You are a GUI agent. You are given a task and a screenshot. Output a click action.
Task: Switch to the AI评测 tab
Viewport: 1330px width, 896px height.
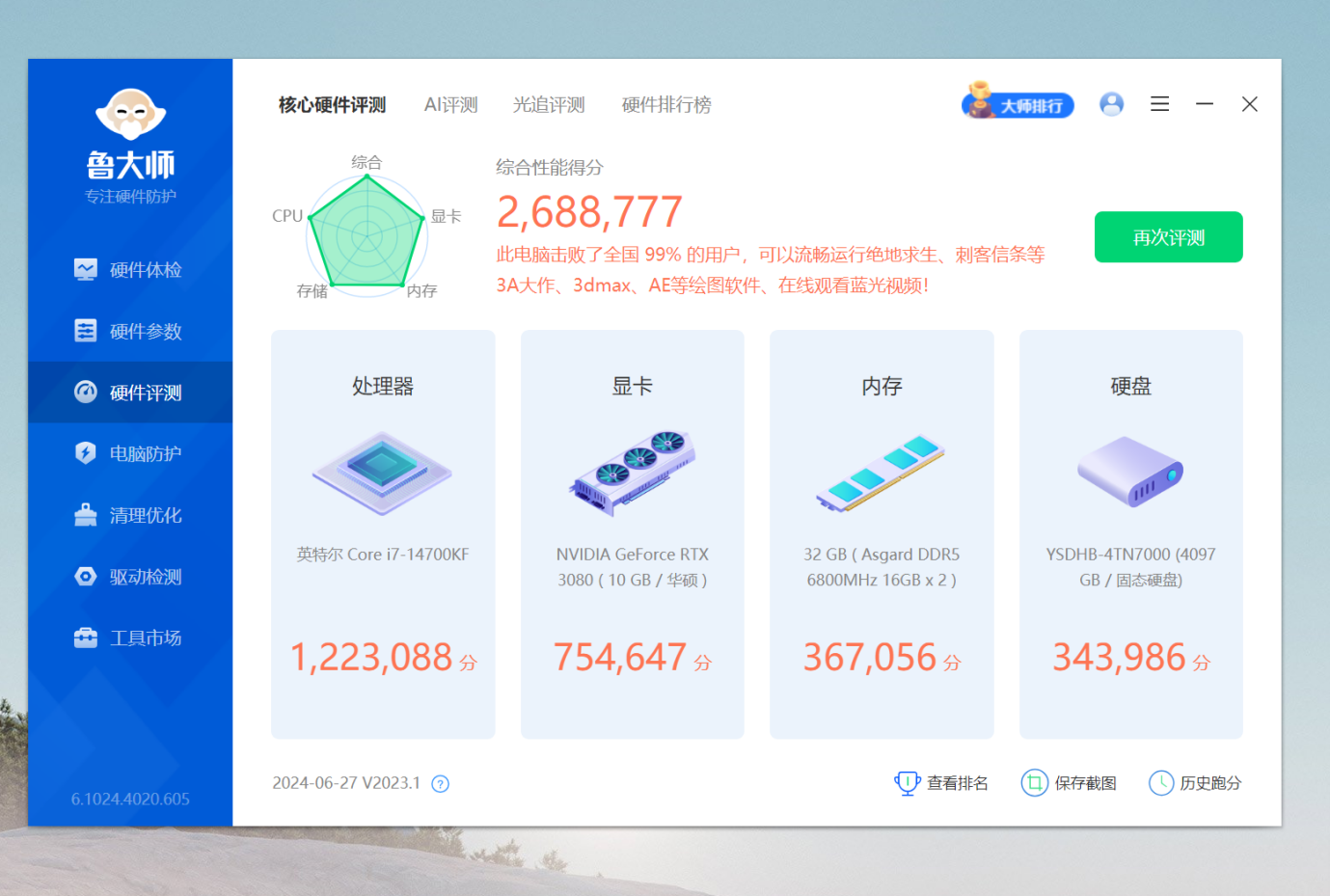pyautogui.click(x=450, y=105)
